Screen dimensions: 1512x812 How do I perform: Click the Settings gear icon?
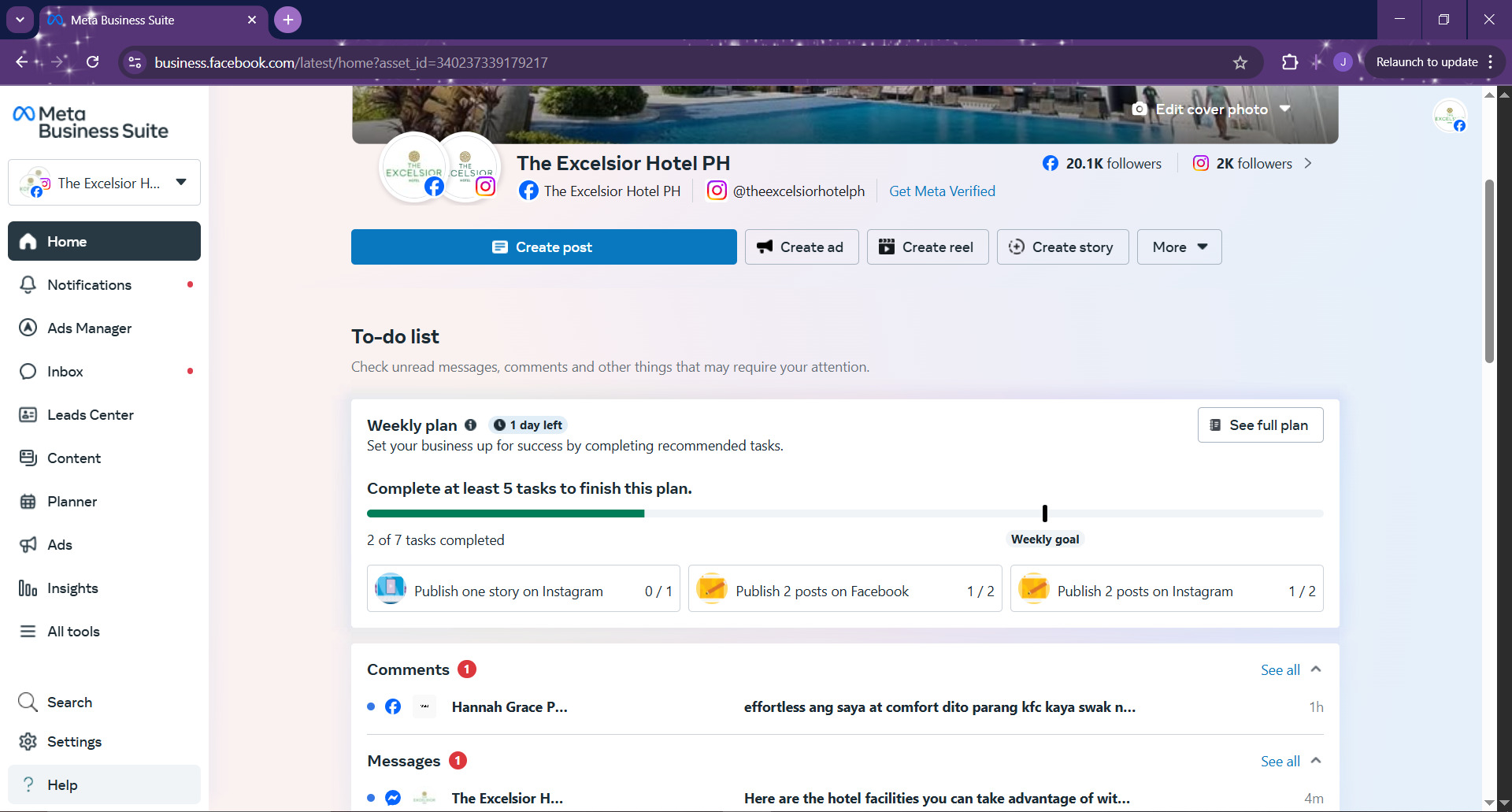click(x=28, y=742)
